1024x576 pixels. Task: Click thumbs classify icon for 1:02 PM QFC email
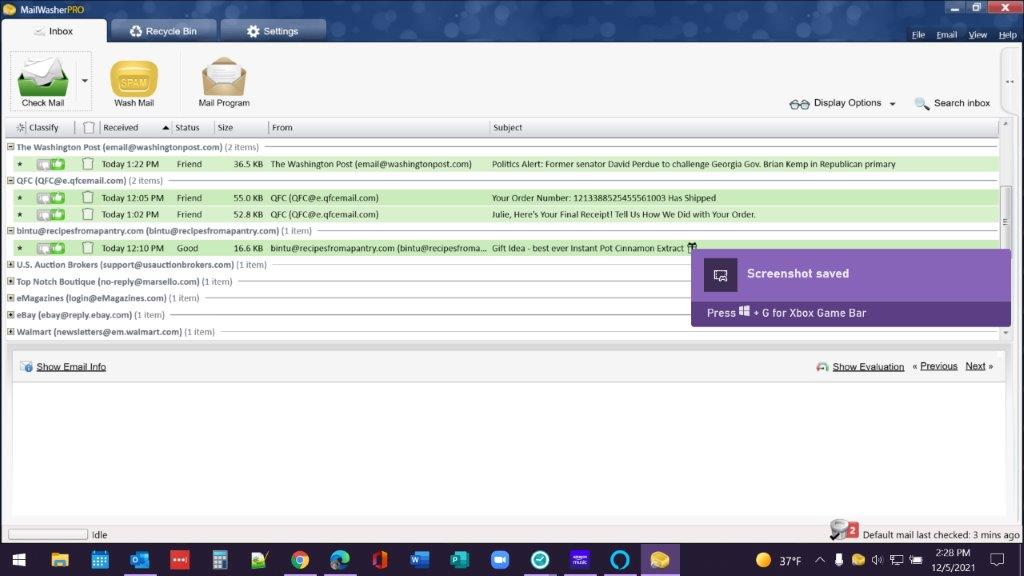50,214
